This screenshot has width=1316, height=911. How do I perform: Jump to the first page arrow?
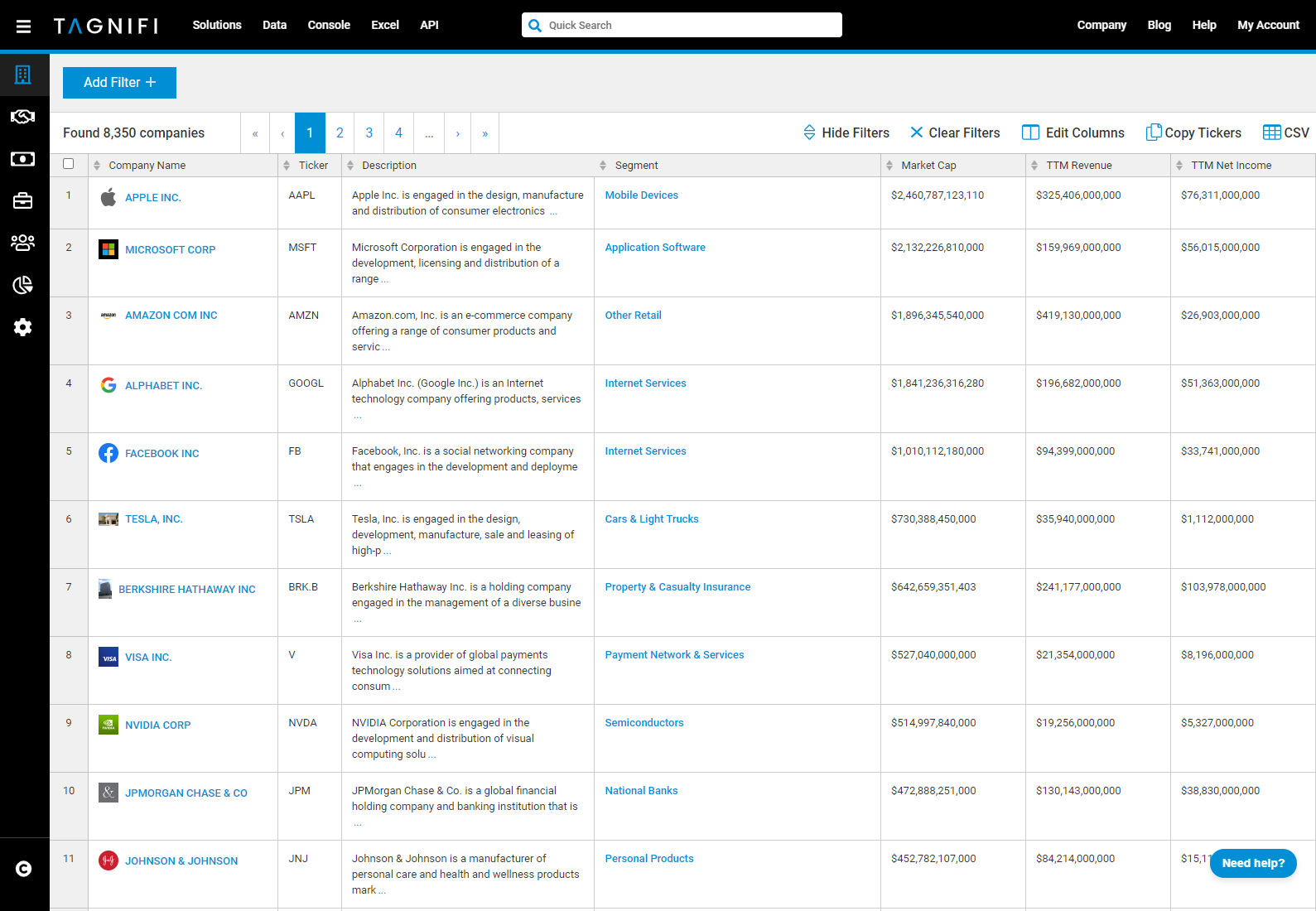tap(255, 133)
